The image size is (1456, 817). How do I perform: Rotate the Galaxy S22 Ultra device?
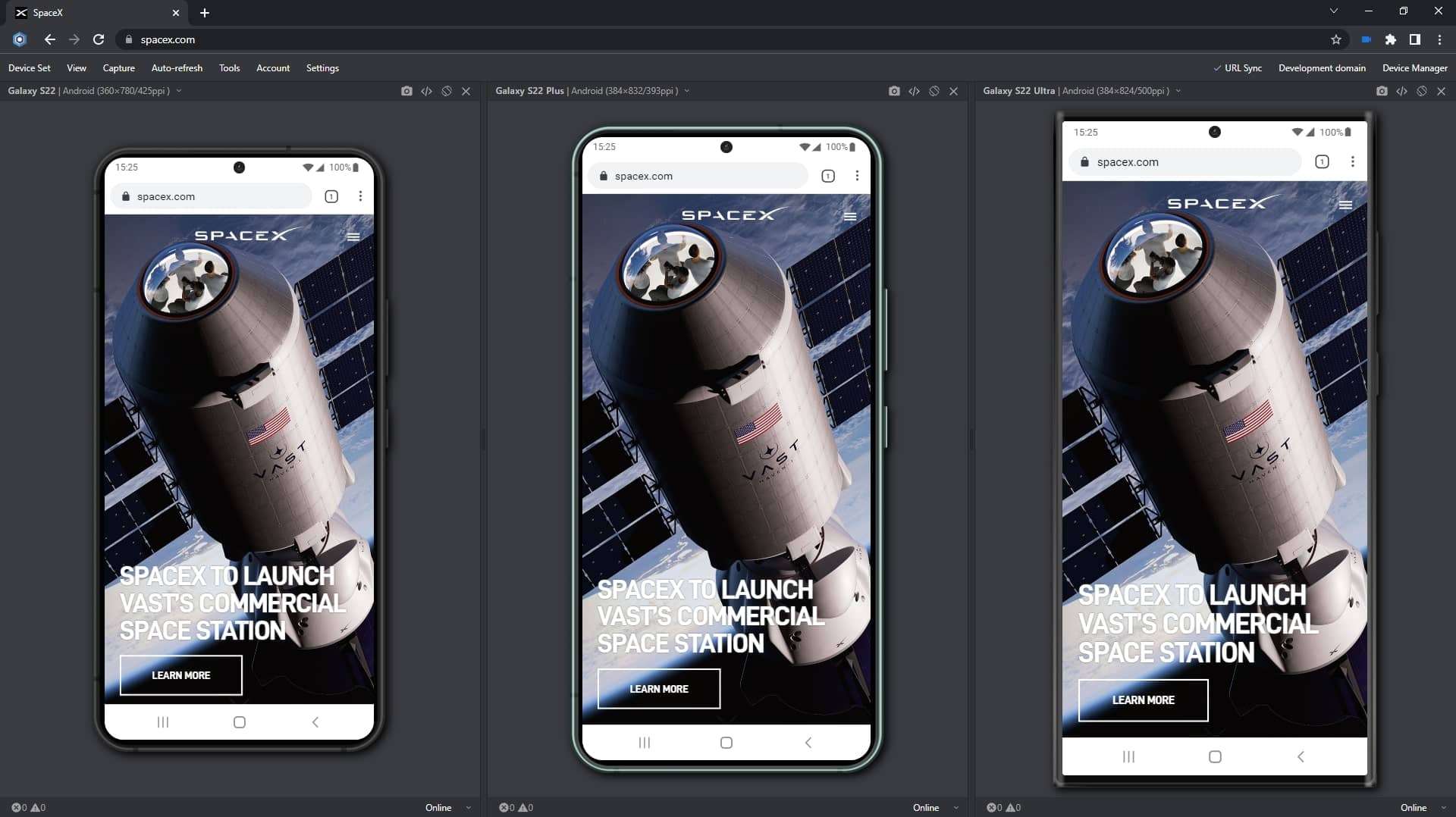click(1421, 91)
